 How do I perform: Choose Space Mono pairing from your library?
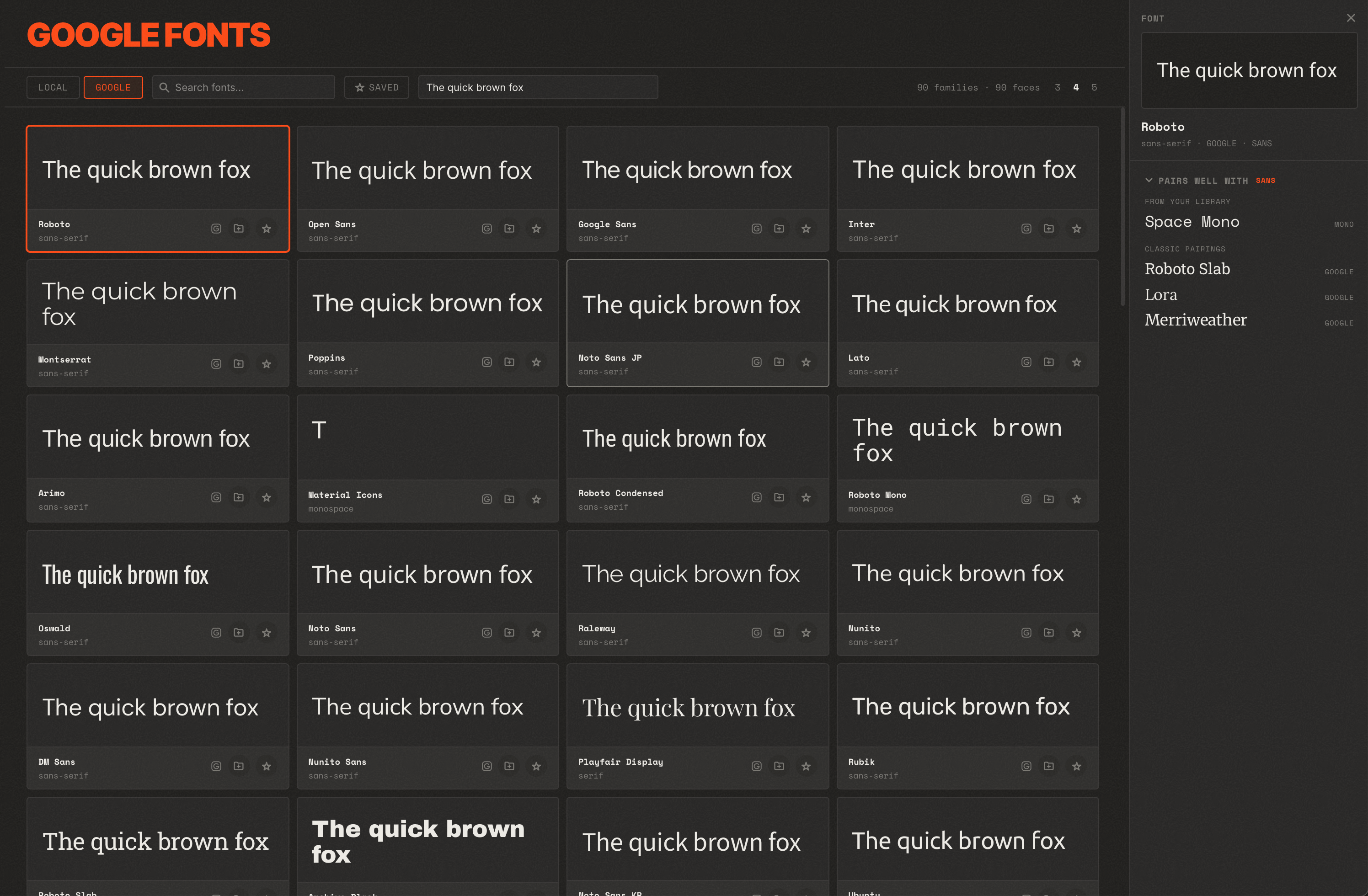point(1249,222)
